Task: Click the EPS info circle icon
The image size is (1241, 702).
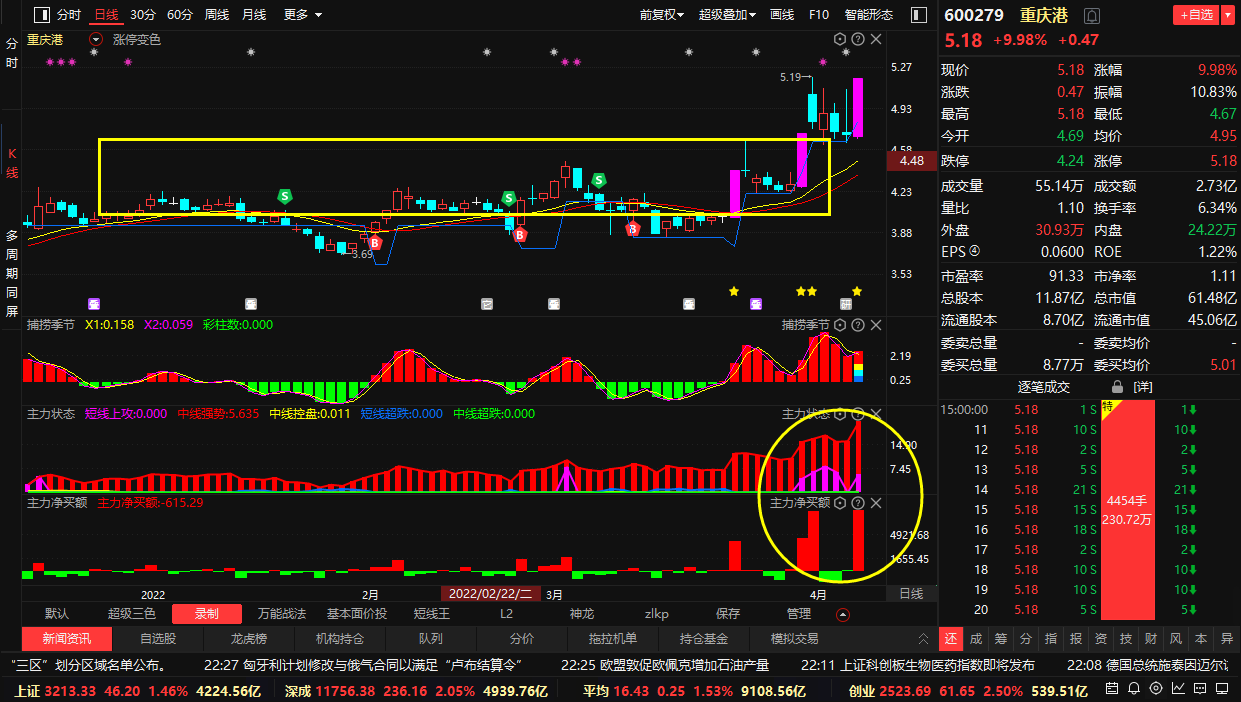Action: (x=975, y=252)
